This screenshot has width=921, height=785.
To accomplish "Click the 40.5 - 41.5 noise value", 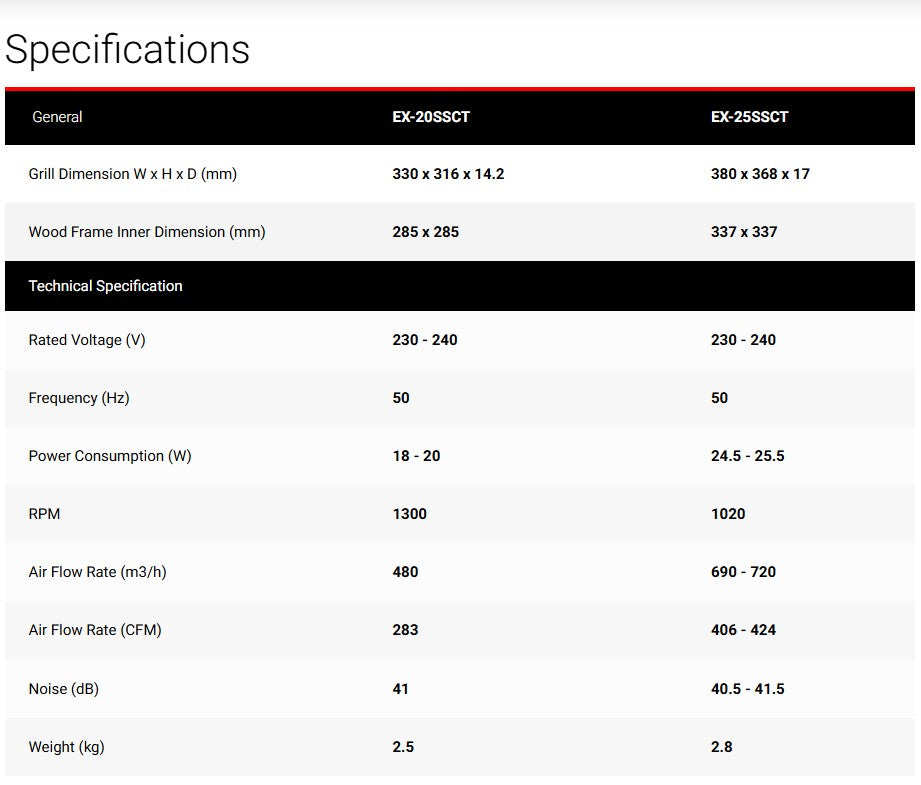I will (x=747, y=689).
